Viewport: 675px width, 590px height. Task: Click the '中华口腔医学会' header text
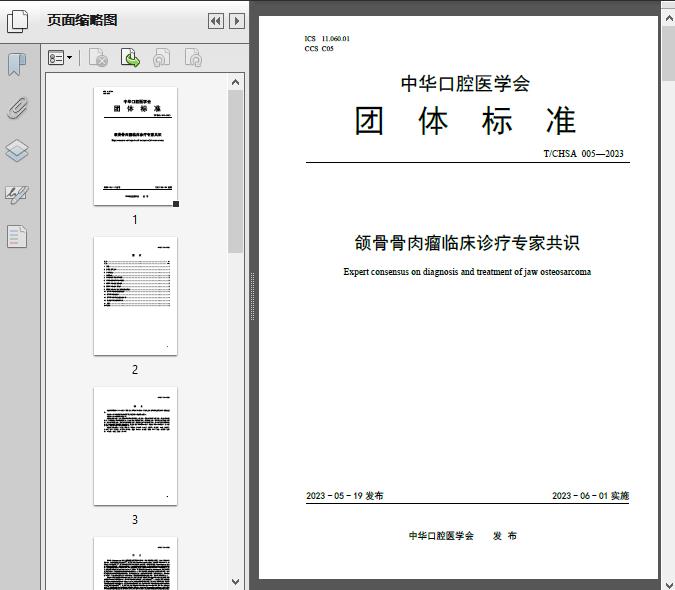(x=465, y=83)
